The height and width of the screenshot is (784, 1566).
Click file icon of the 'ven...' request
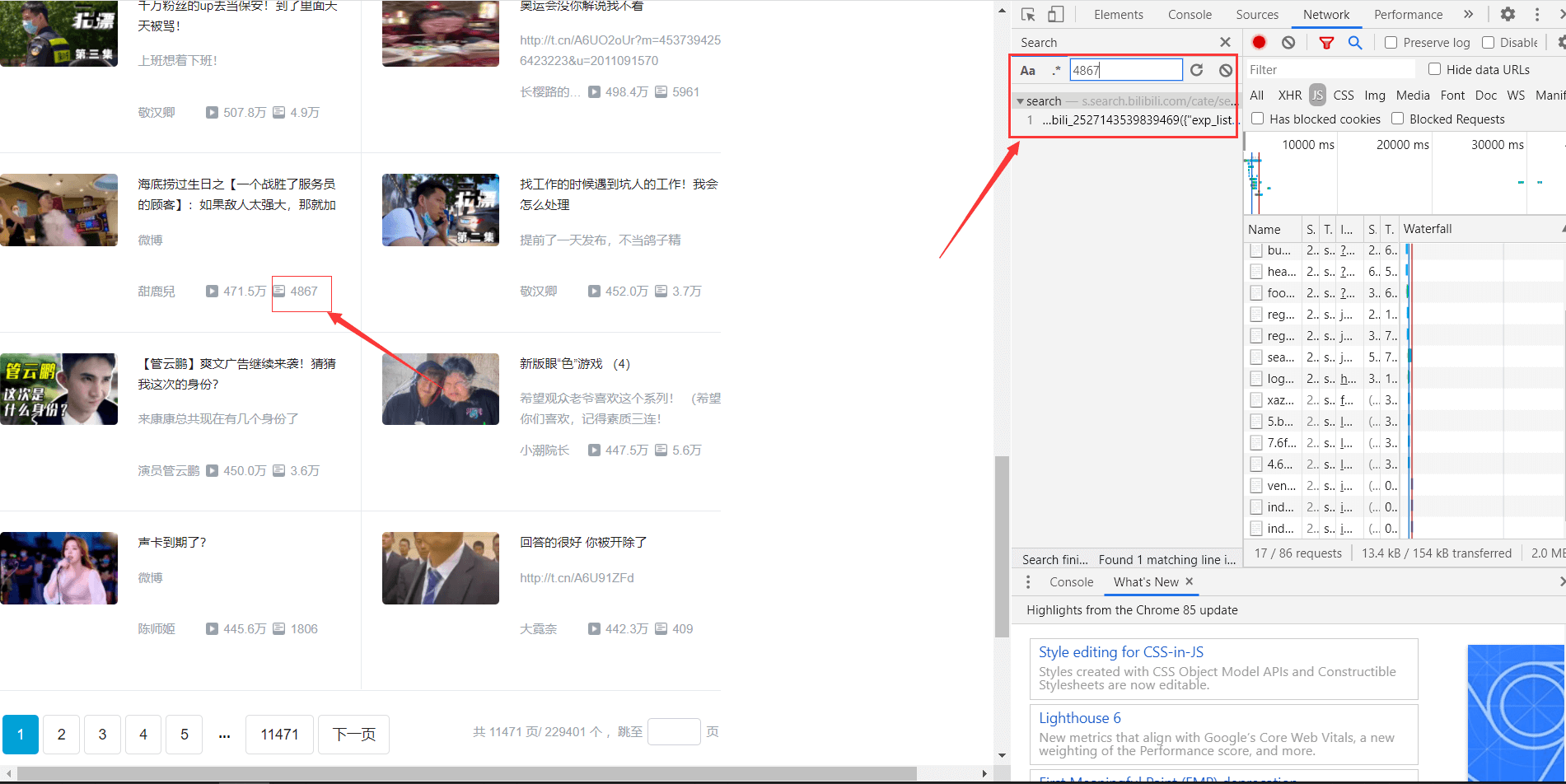pos(1256,486)
